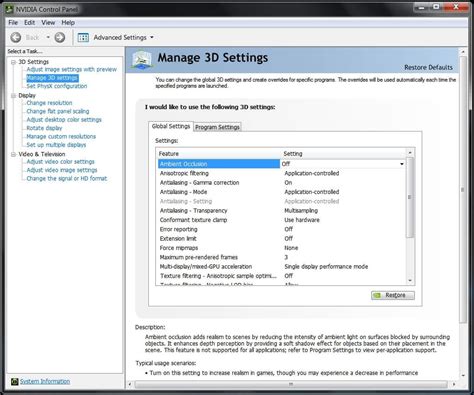Select Texture filtering - Anisotropic sample row
474x395 pixels.
click(282, 276)
